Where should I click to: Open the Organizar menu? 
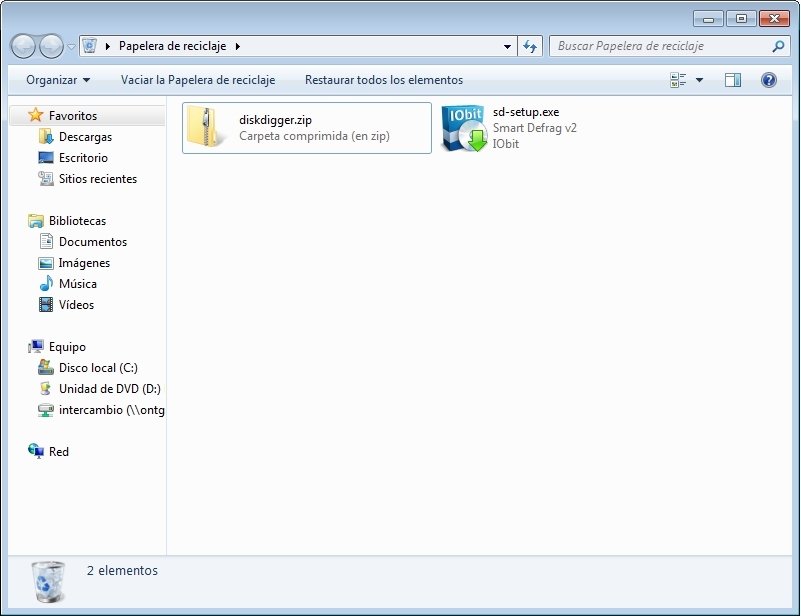(58, 80)
